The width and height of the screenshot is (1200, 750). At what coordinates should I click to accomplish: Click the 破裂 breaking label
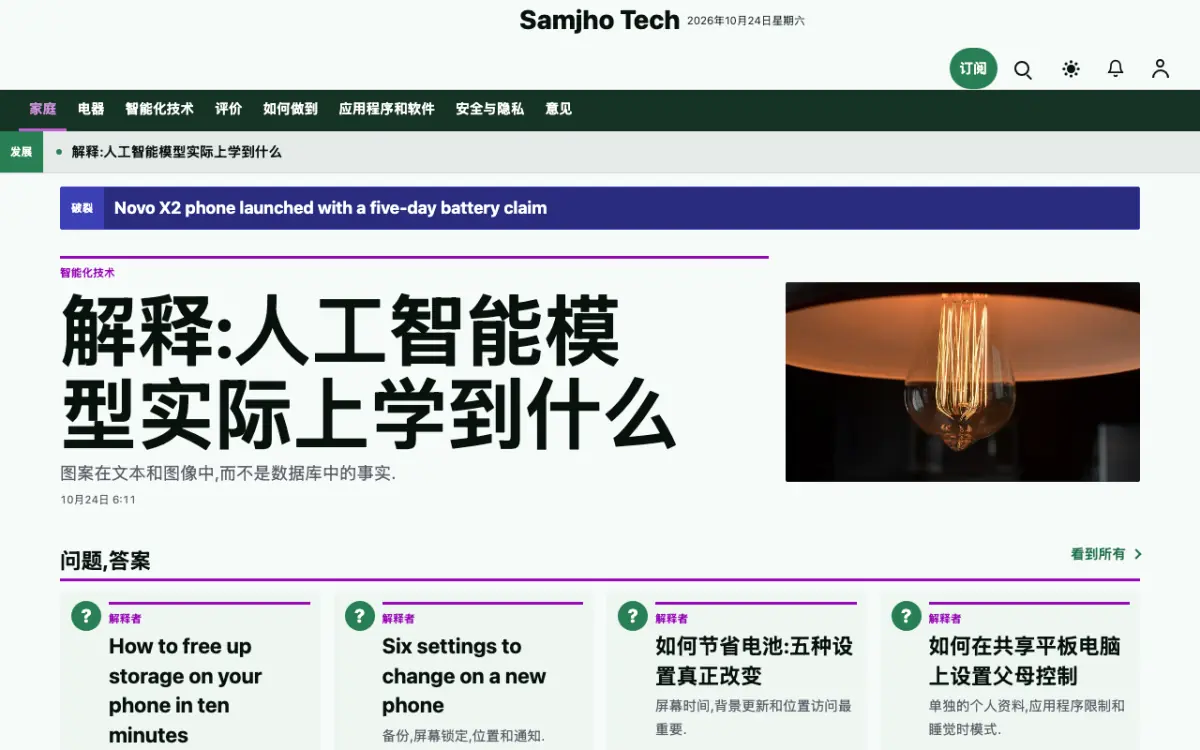[82, 208]
